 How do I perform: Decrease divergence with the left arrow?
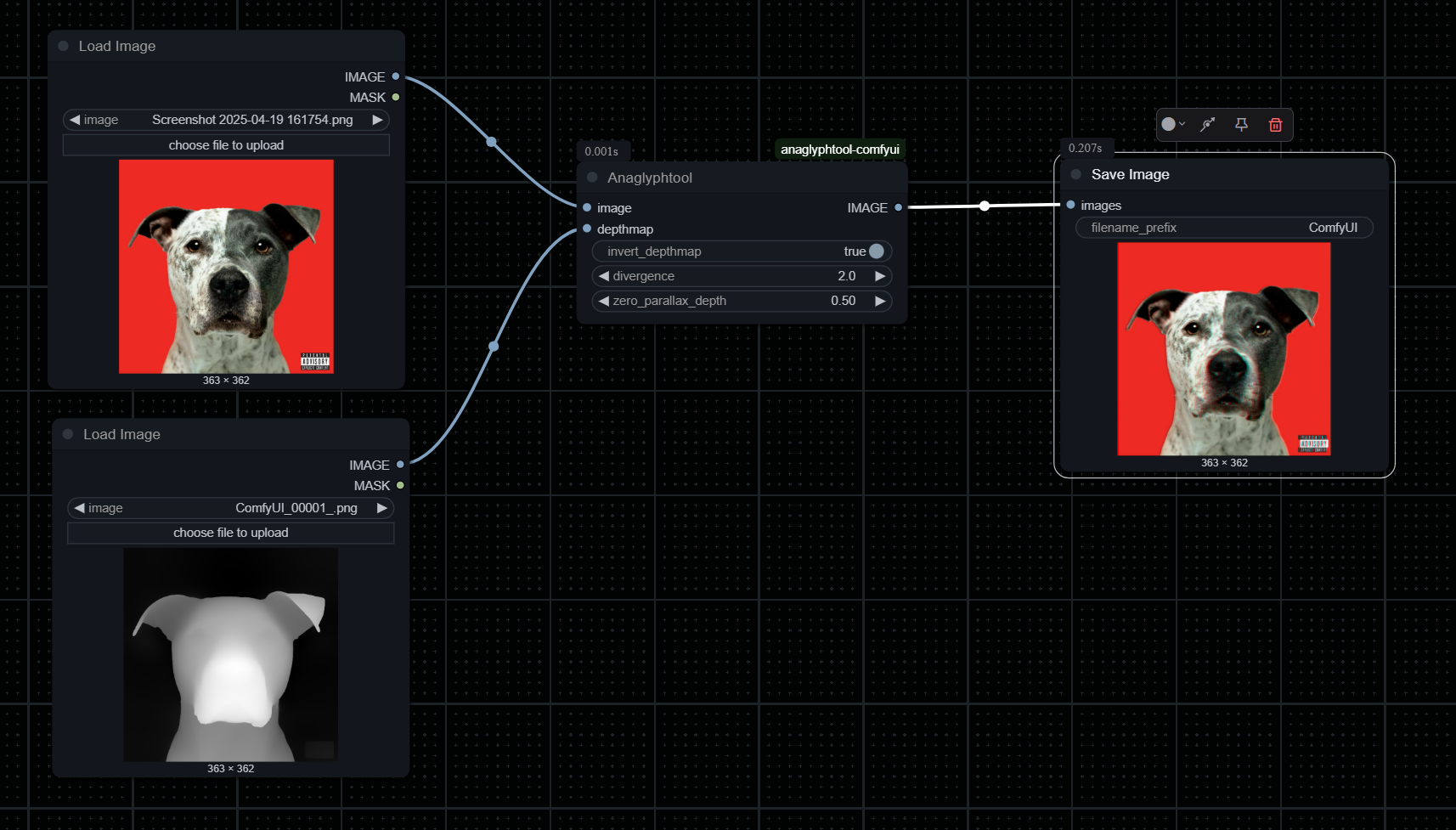[x=603, y=276]
